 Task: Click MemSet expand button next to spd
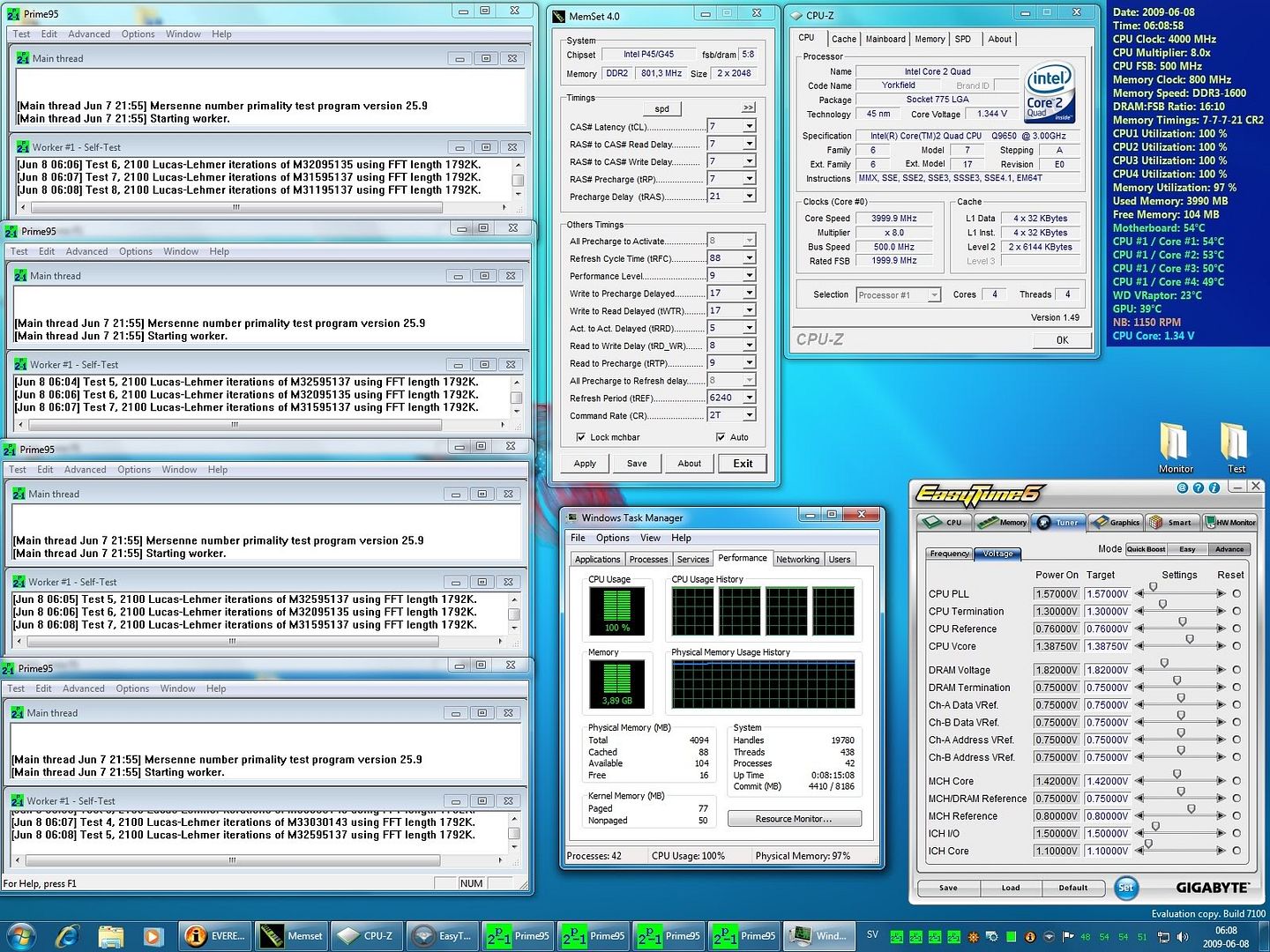[748, 108]
